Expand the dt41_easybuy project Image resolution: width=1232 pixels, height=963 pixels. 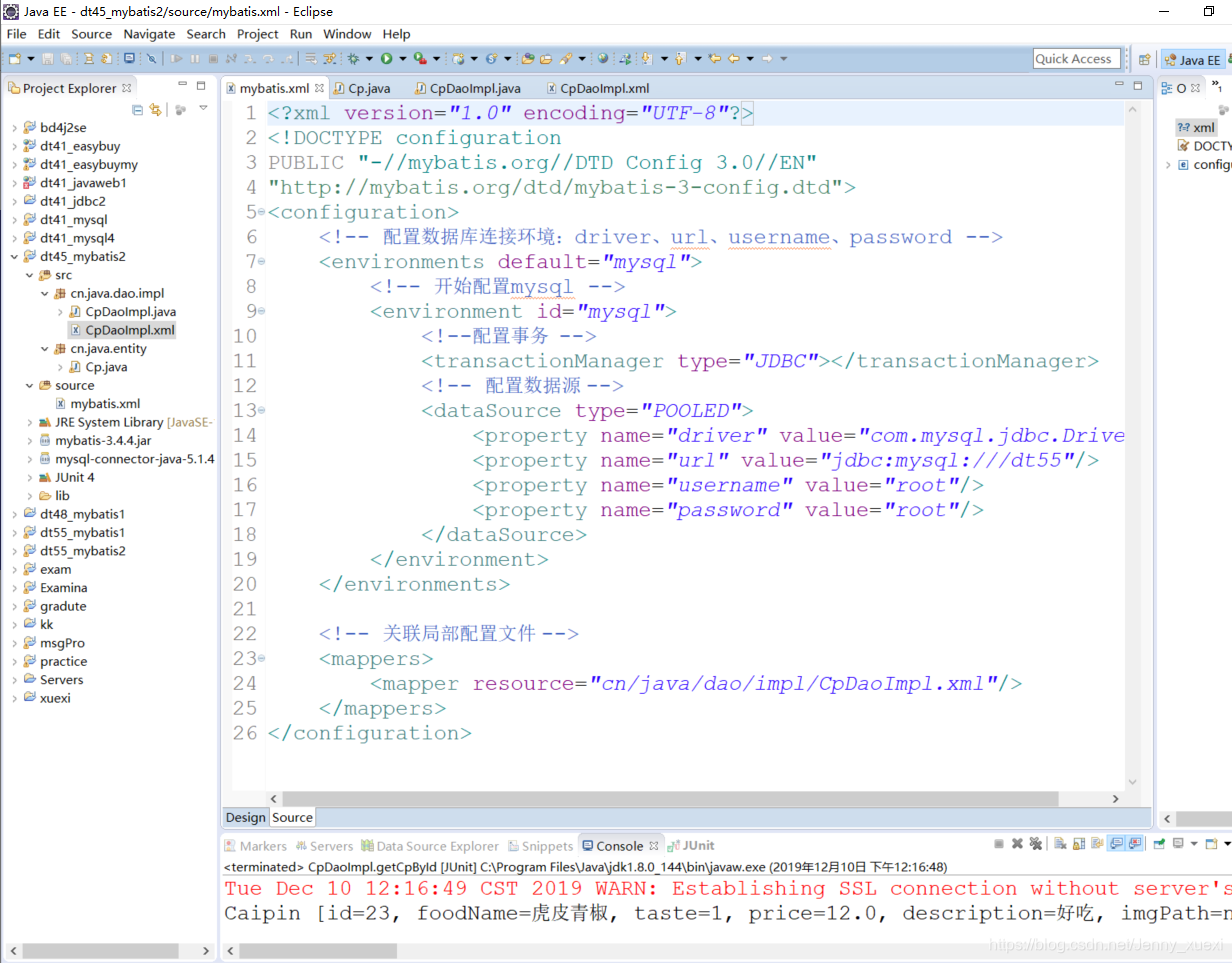click(13, 146)
